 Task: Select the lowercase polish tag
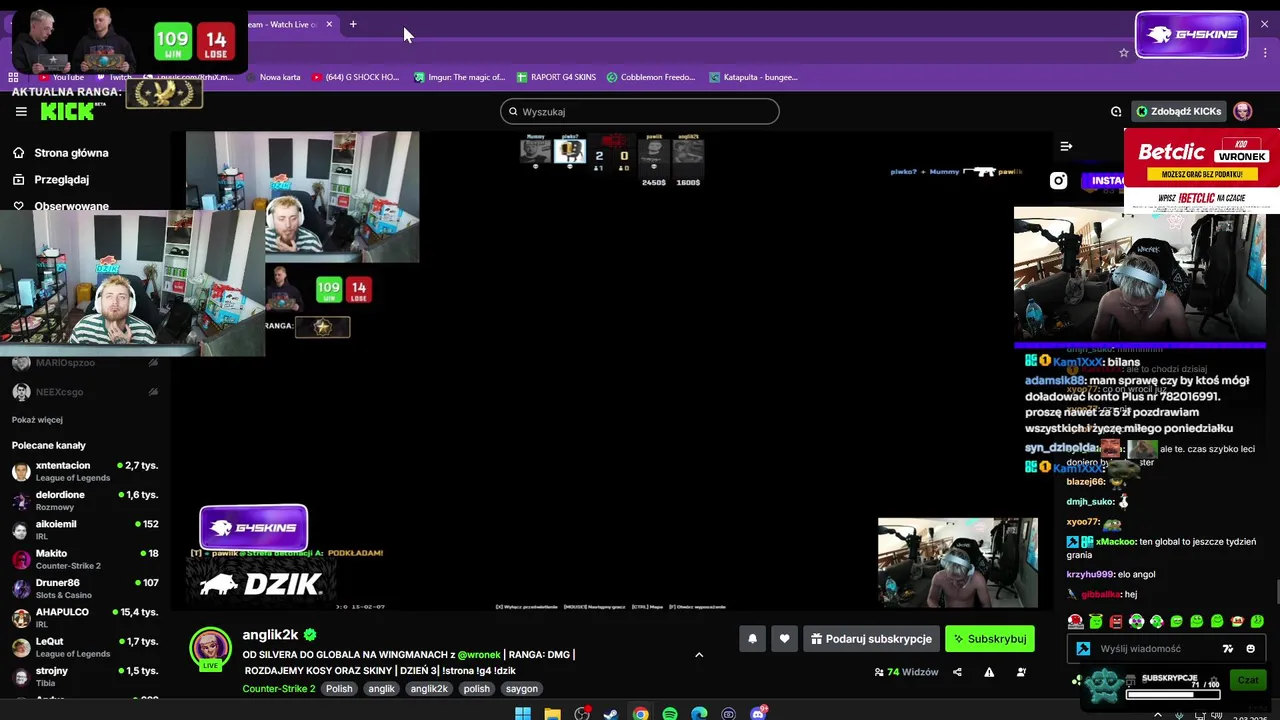pyautogui.click(x=477, y=689)
